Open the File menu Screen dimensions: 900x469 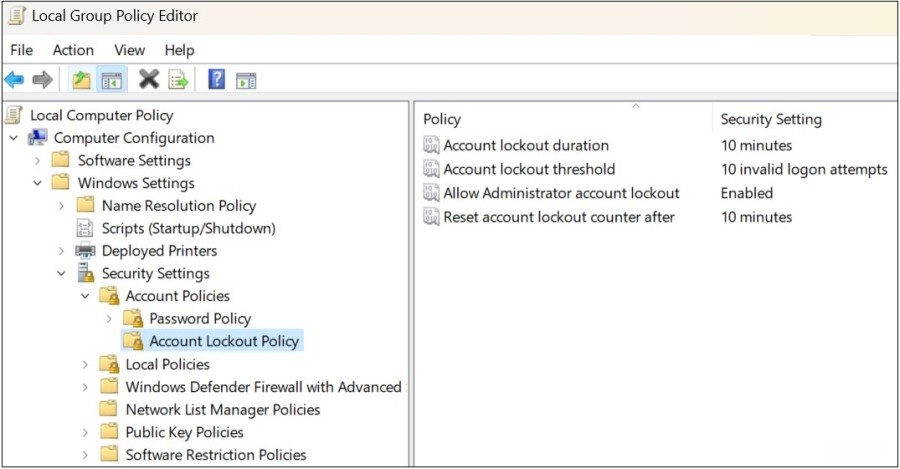22,50
